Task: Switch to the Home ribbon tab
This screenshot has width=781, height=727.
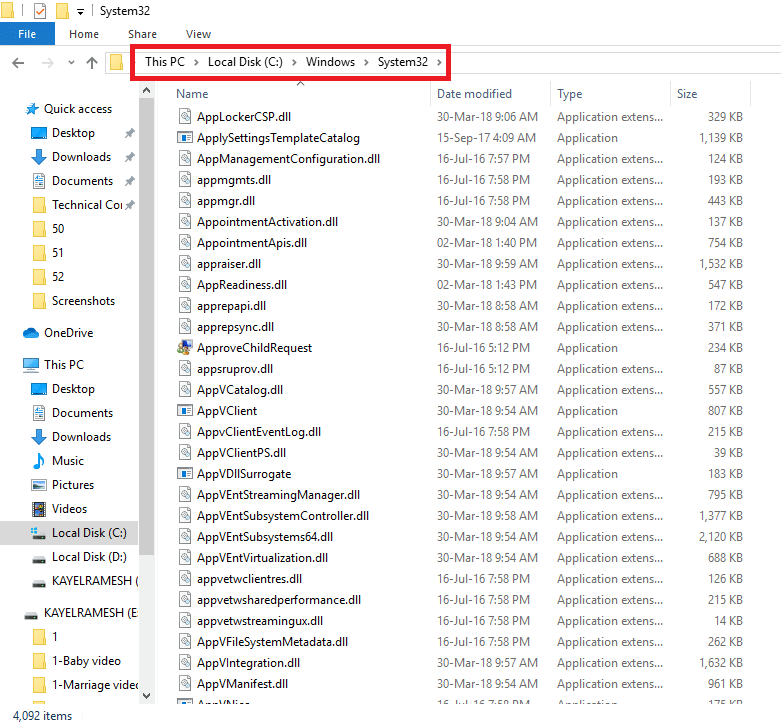Action: (x=84, y=34)
